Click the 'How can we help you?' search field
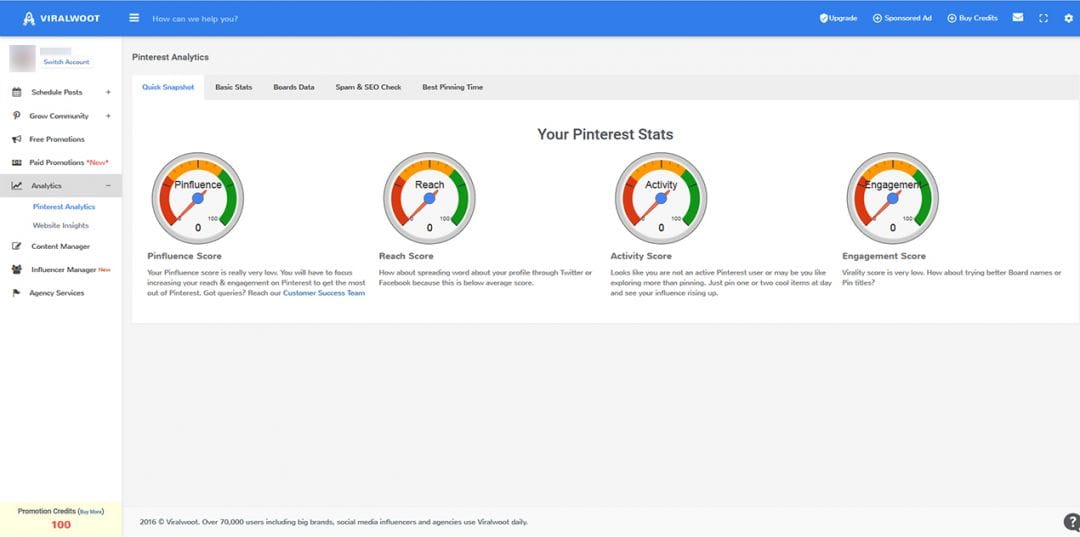Screen dimensions: 1080x538 tap(195, 19)
